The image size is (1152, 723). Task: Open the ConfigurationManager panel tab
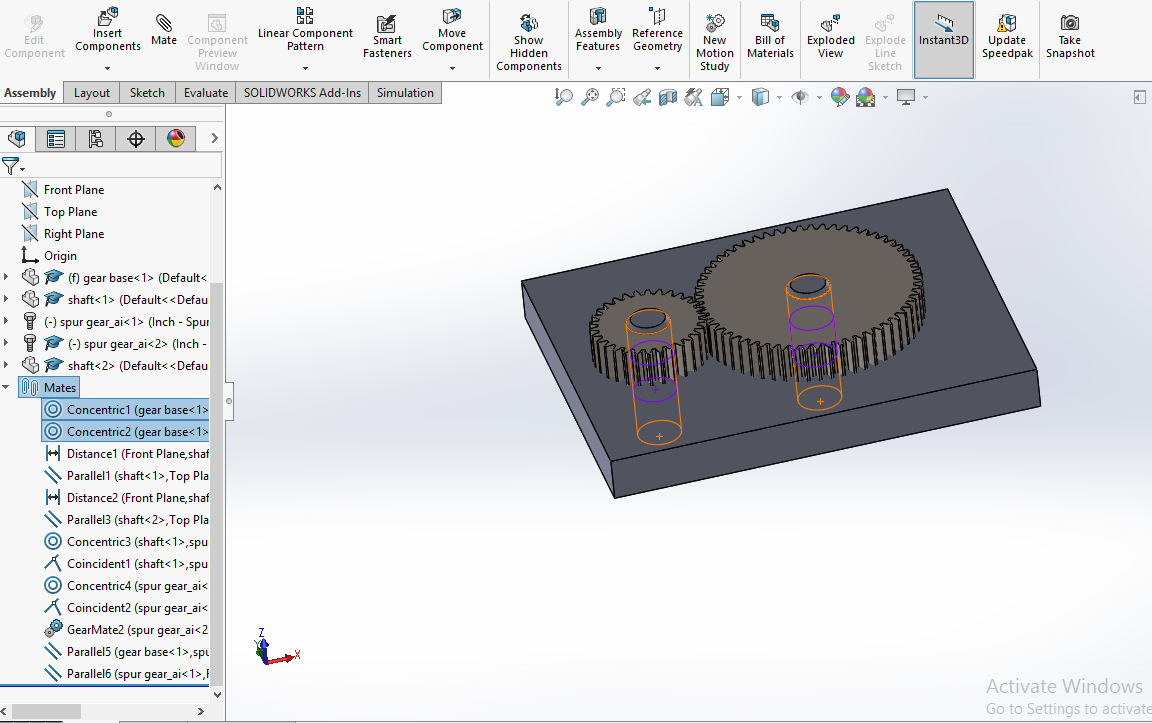click(x=96, y=139)
